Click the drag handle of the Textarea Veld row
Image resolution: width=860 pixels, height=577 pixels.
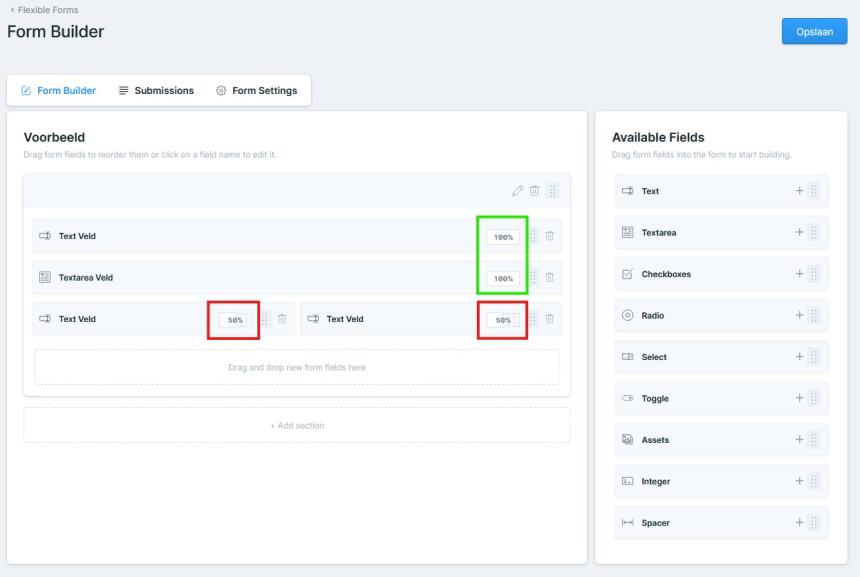click(x=533, y=278)
